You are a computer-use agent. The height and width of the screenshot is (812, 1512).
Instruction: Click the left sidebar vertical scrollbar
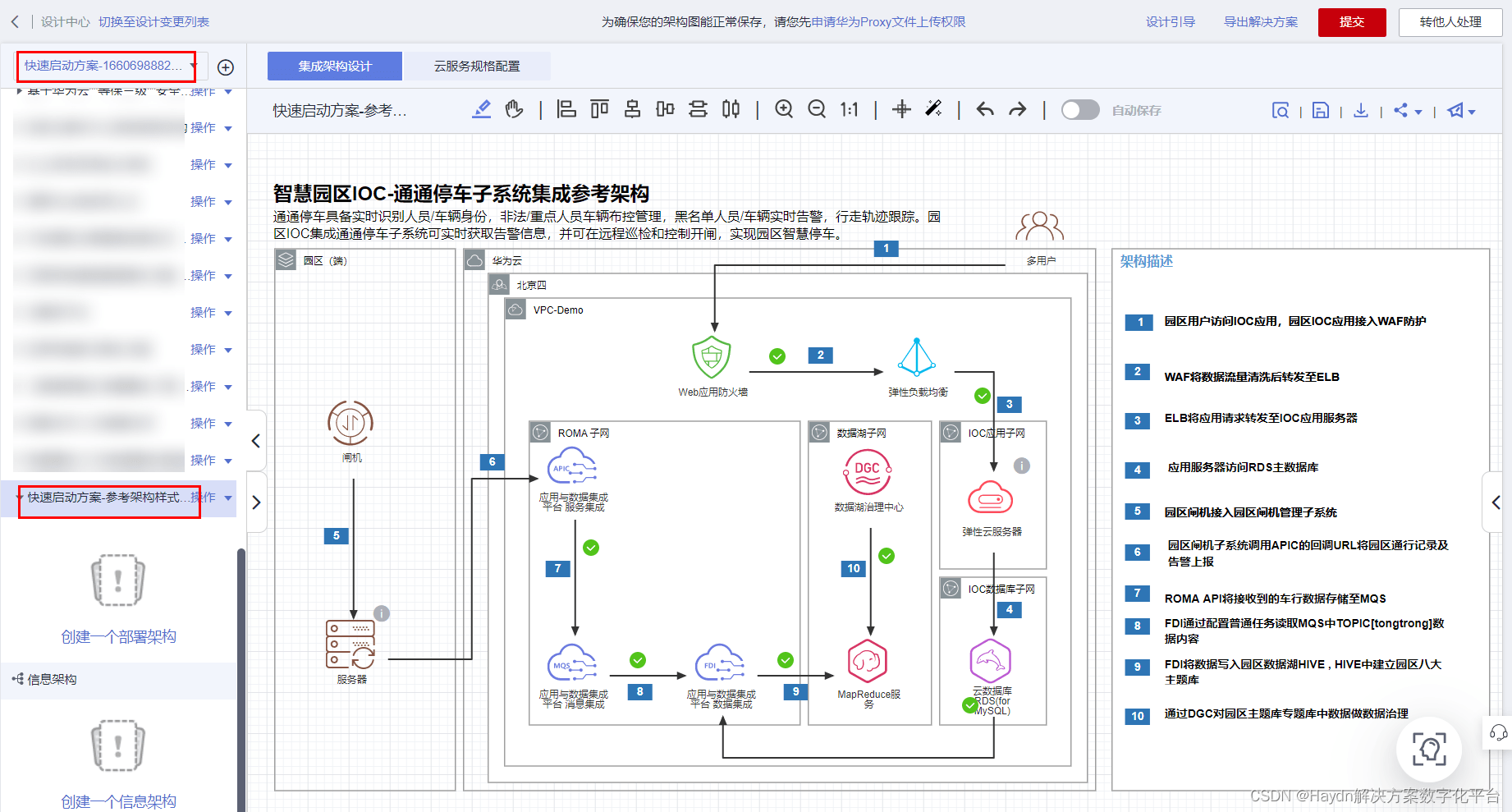(241, 680)
